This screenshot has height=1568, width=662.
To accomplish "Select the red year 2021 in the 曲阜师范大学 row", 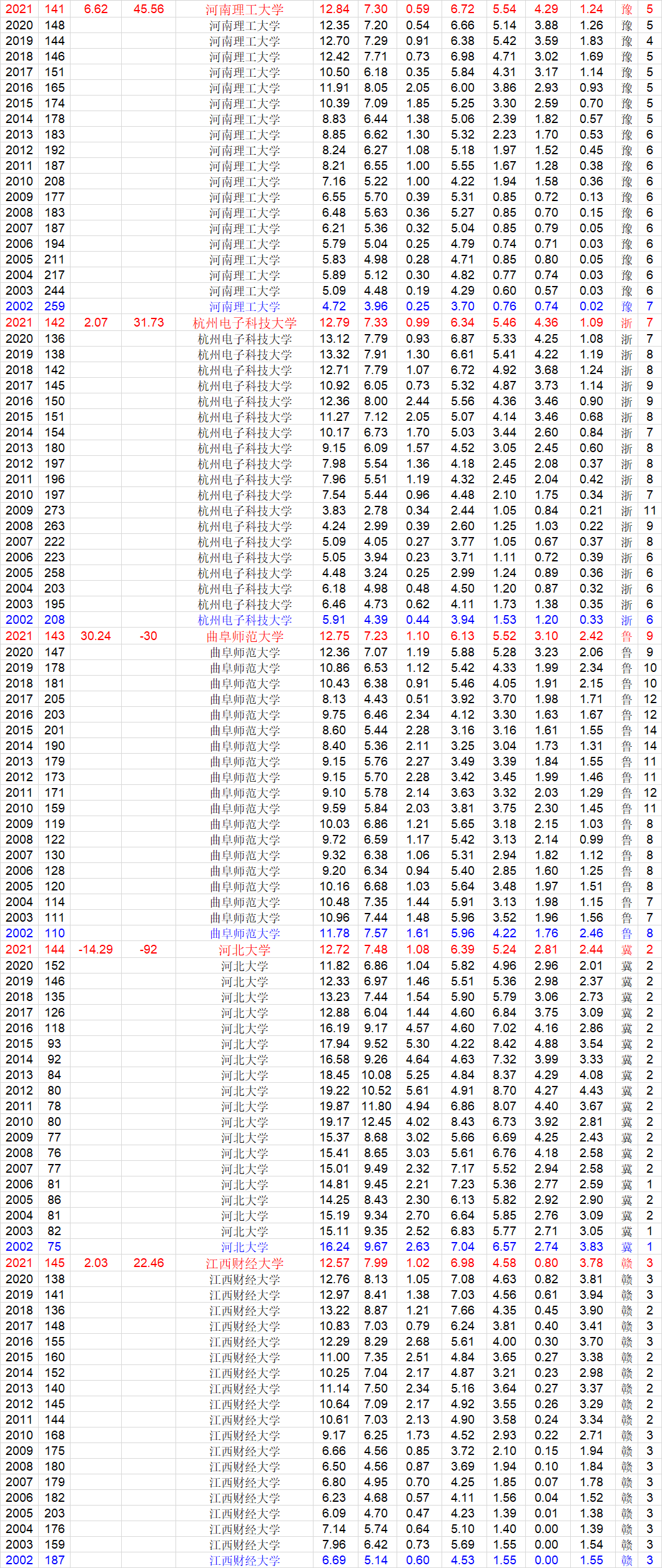I will pyautogui.click(x=19, y=636).
